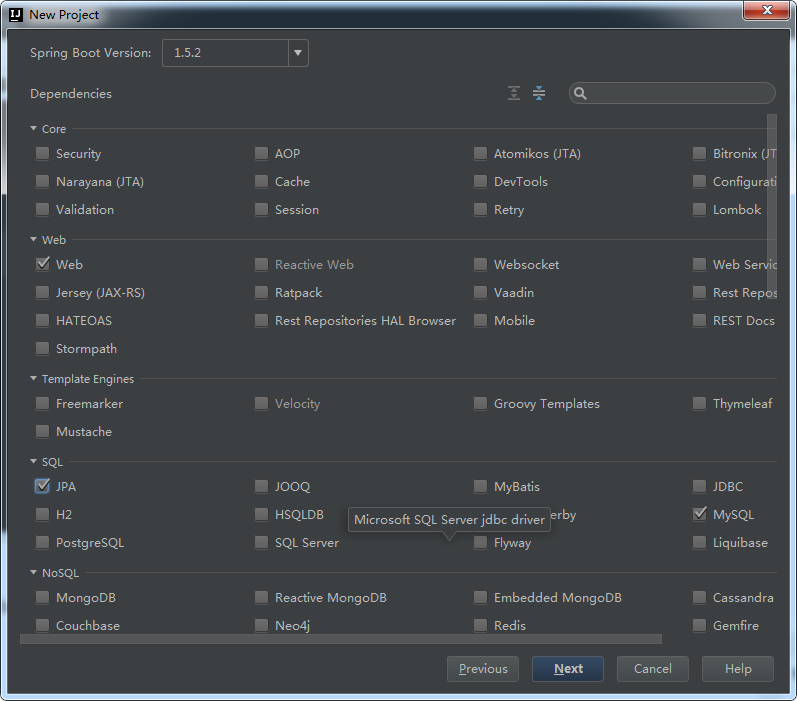Collapse the Core section

(x=34, y=129)
